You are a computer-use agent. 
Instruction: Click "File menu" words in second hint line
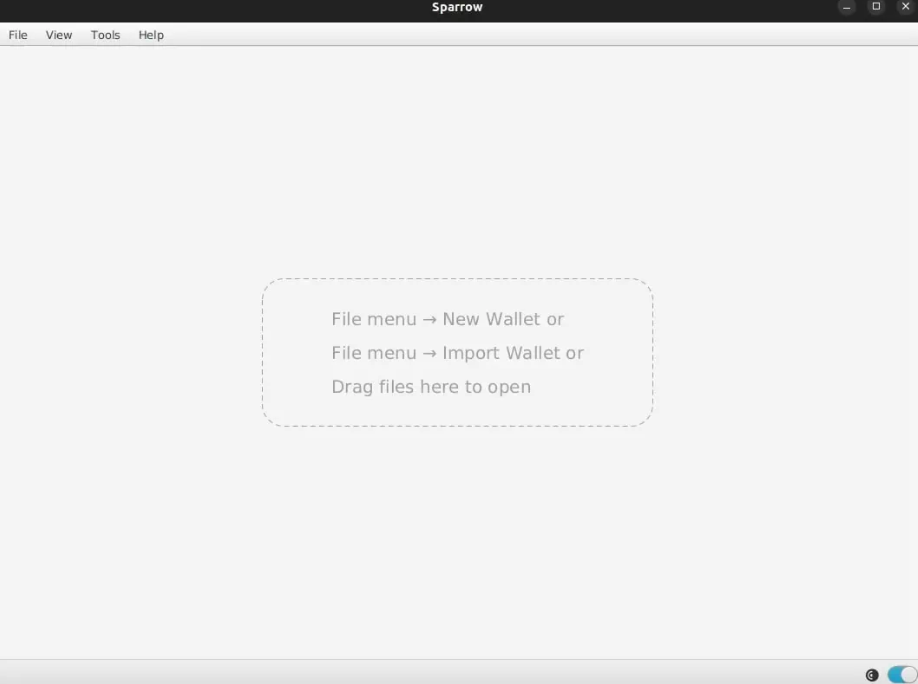(374, 353)
